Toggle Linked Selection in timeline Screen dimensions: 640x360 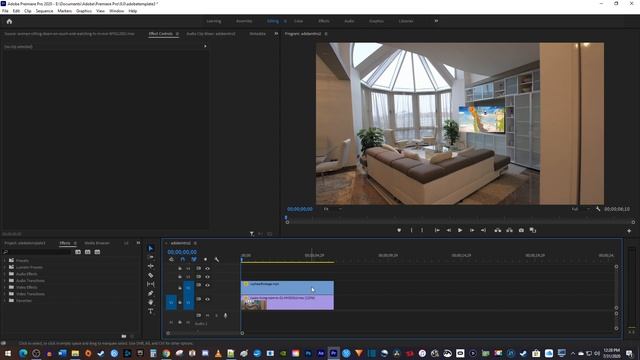[x=194, y=260]
